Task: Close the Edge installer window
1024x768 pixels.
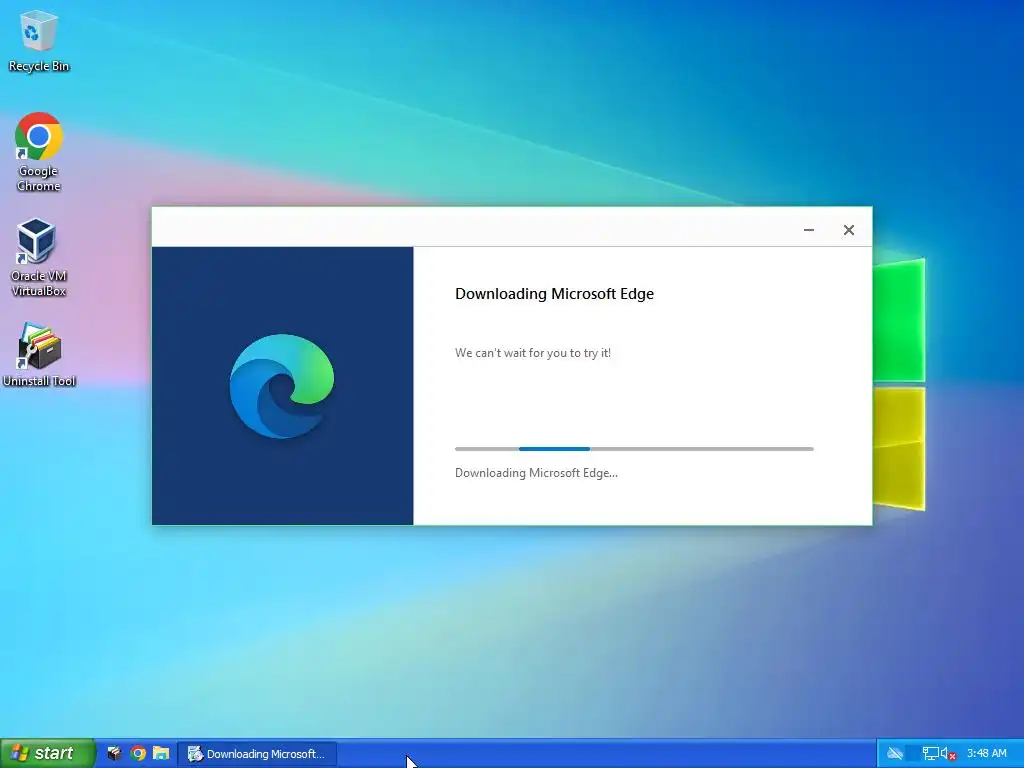Action: (x=848, y=230)
